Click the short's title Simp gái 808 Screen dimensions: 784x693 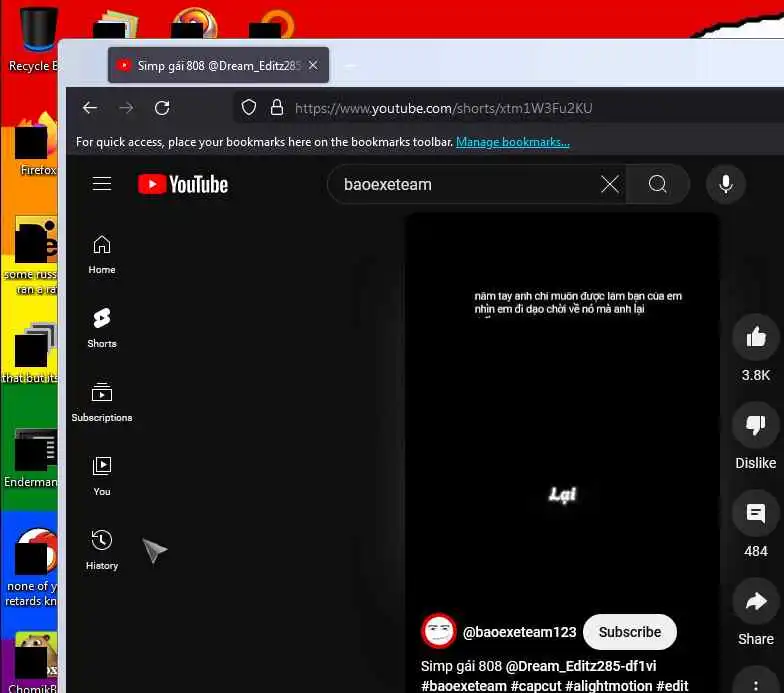(x=461, y=666)
